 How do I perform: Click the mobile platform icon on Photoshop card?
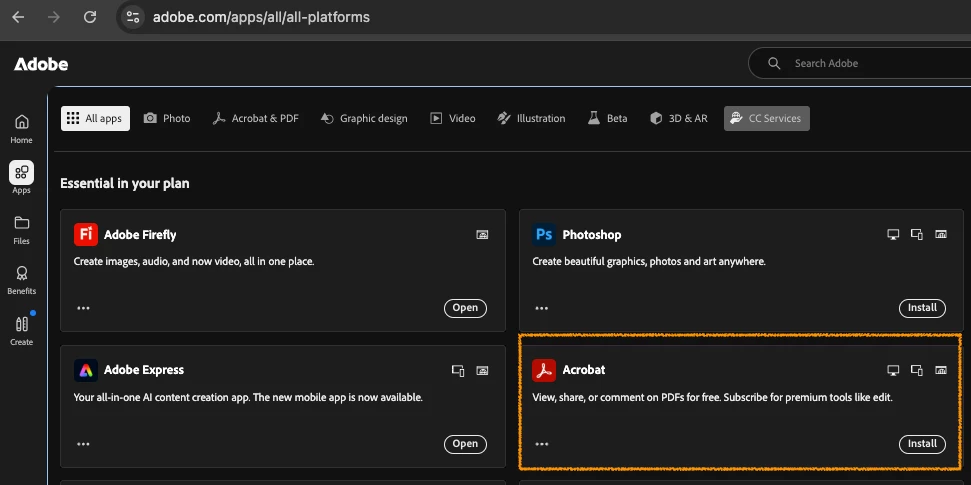coord(917,234)
